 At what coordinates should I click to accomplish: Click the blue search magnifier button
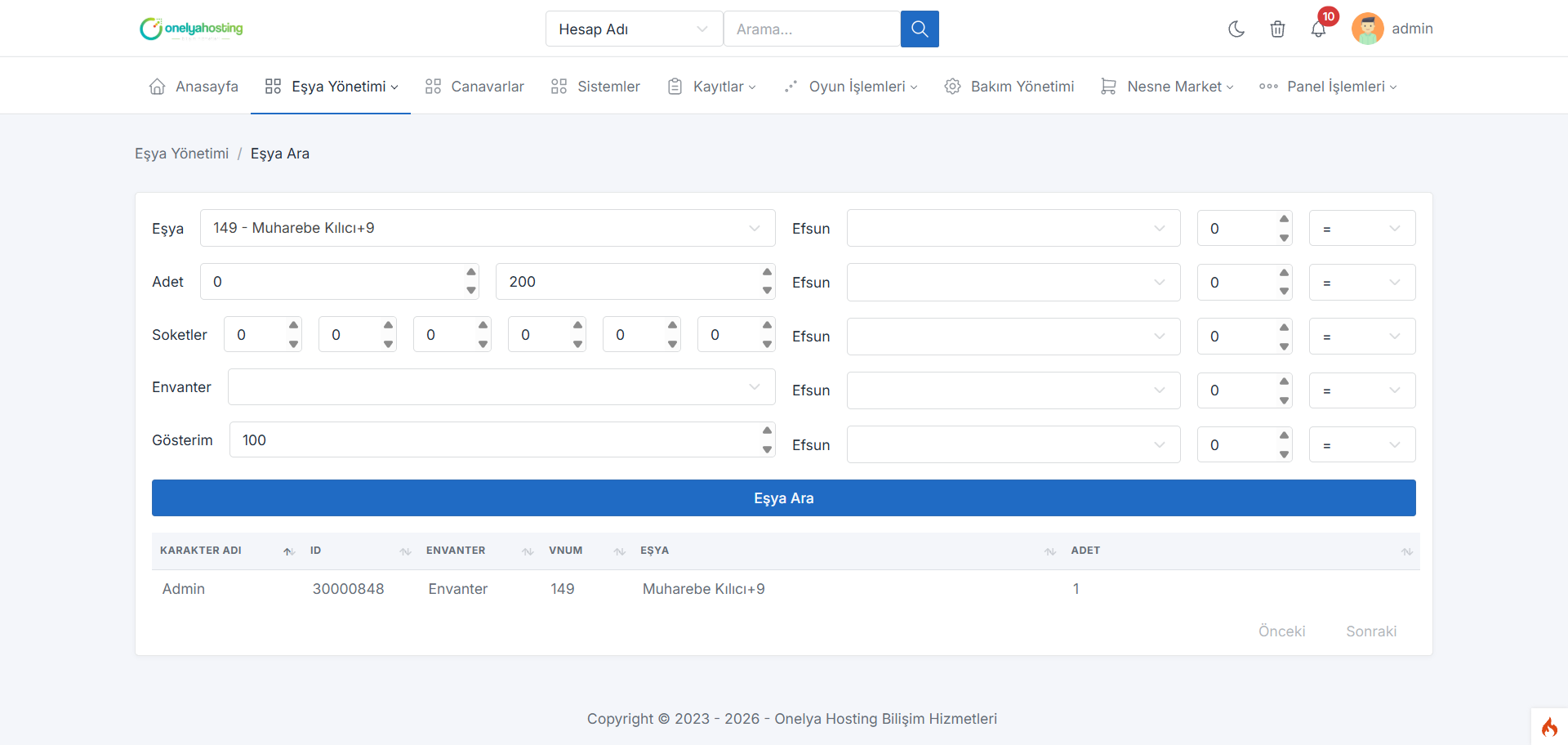[920, 29]
